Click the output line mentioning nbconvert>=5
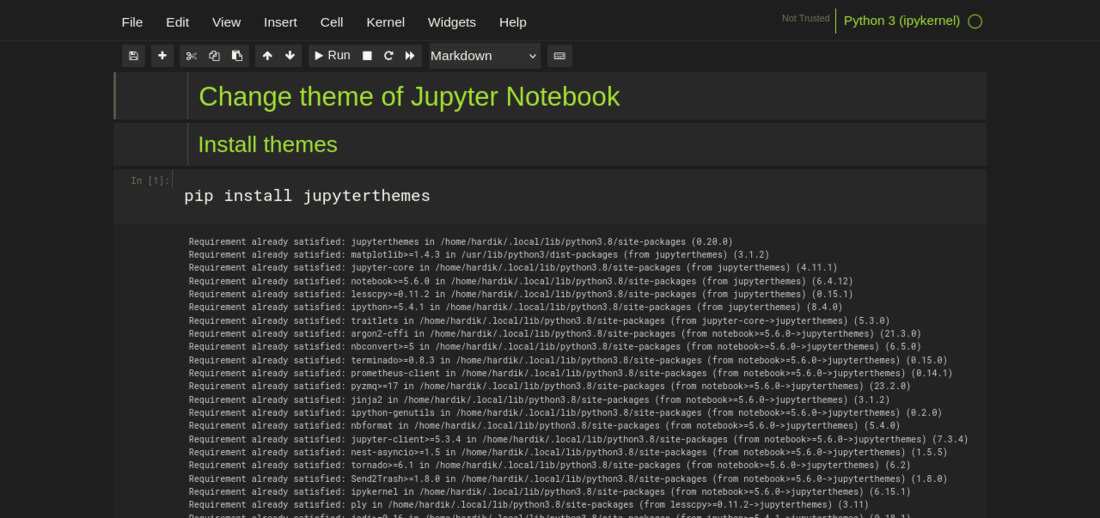 pyautogui.click(x=555, y=346)
